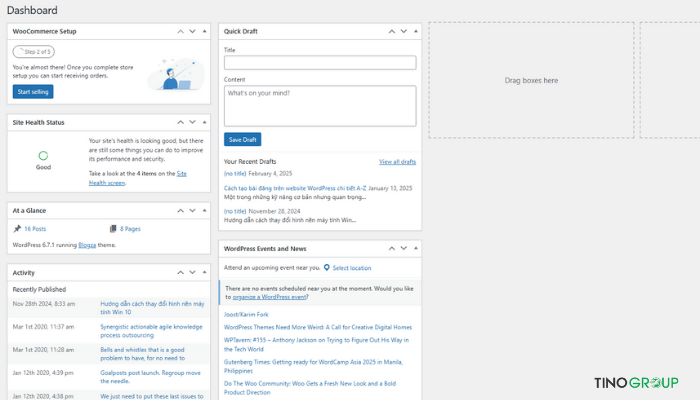Click the Start selling button
This screenshot has width=700, height=400.
pos(33,92)
